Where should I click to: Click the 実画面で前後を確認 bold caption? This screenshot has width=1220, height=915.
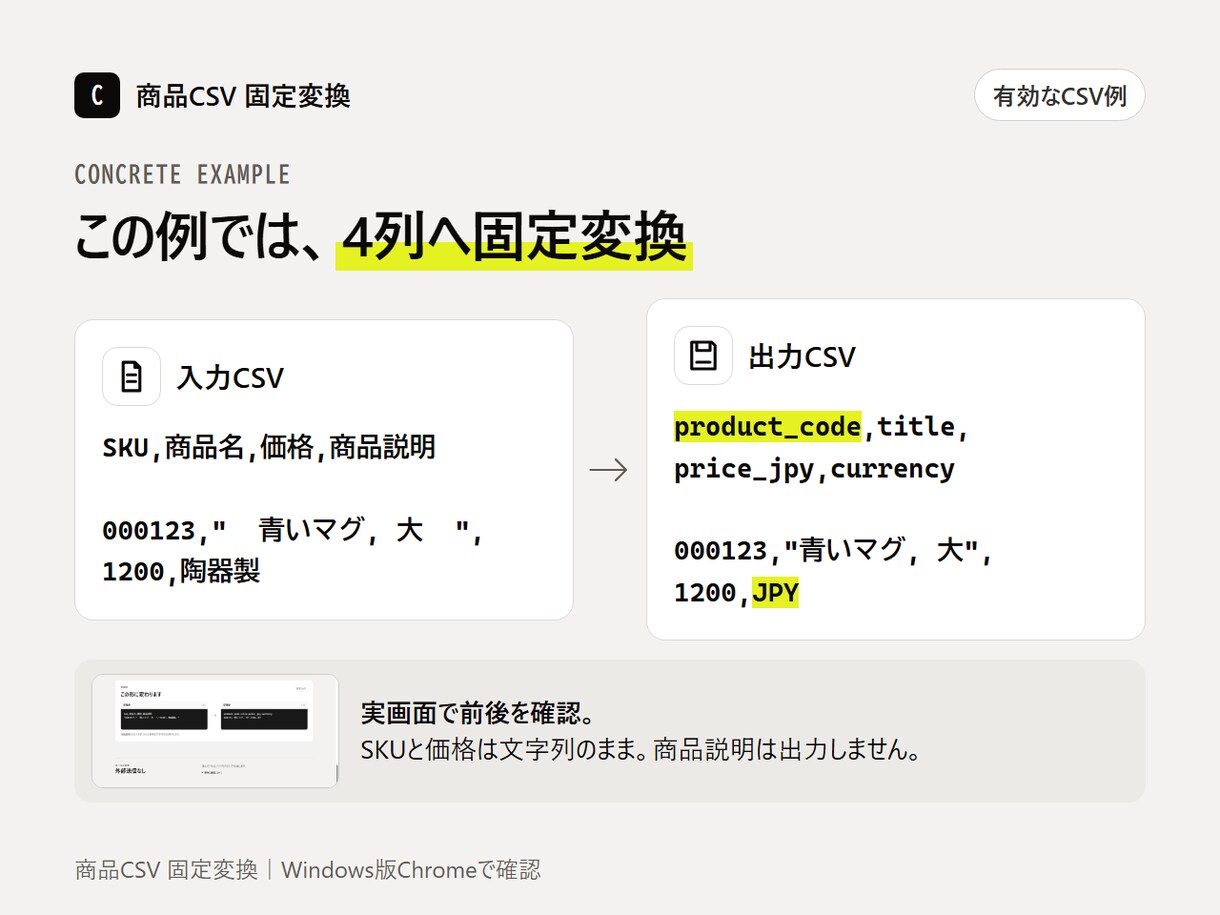coord(478,714)
